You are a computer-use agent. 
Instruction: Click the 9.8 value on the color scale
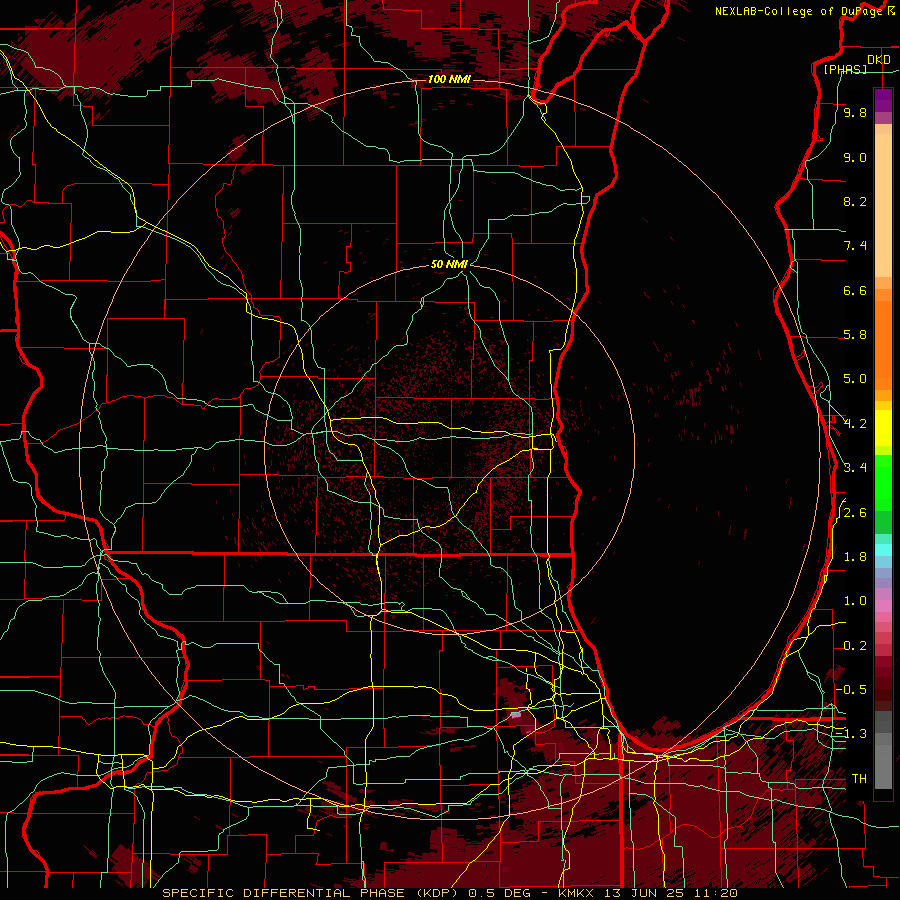pyautogui.click(x=855, y=112)
